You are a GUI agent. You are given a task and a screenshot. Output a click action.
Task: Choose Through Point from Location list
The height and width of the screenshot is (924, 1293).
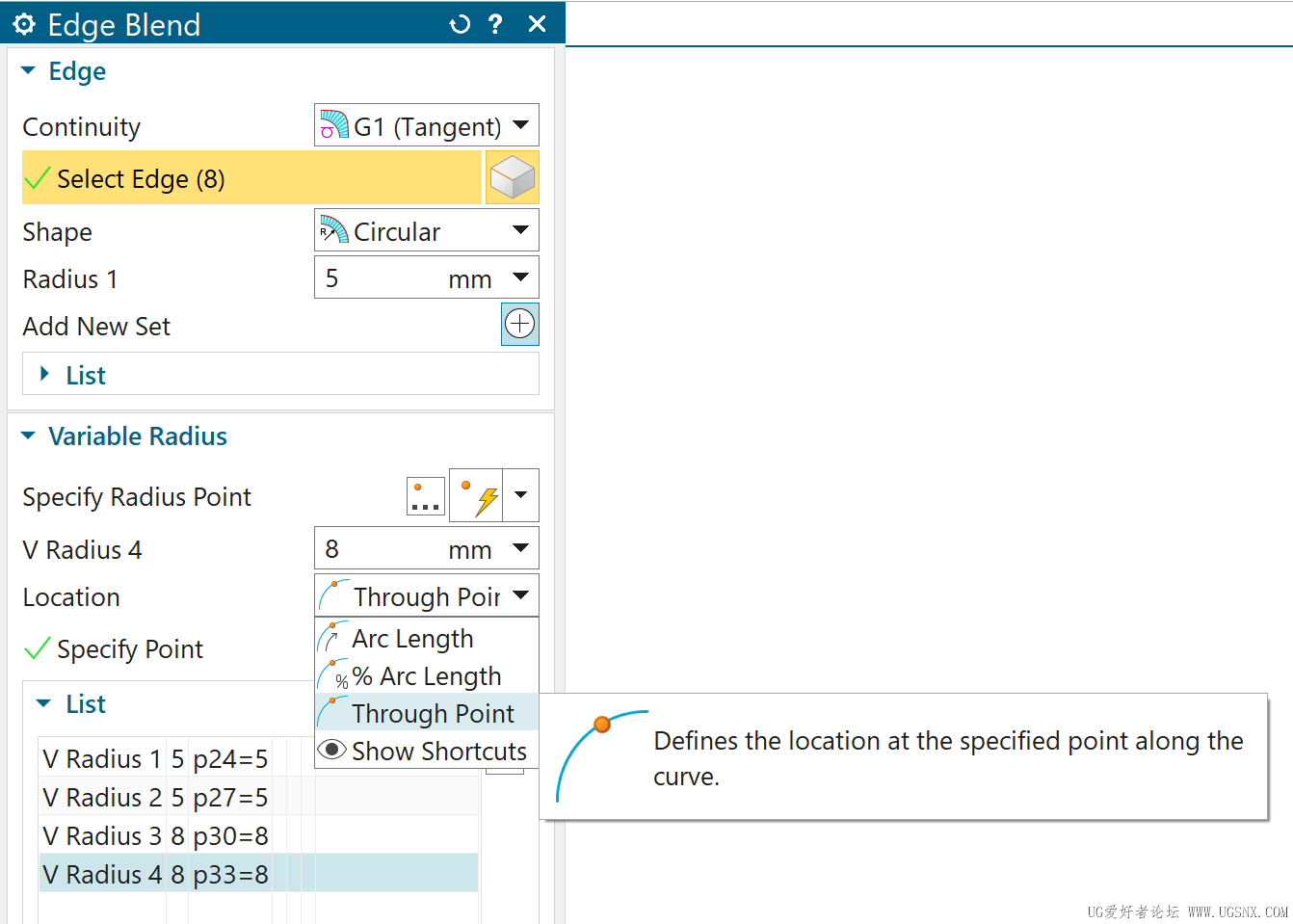point(427,713)
